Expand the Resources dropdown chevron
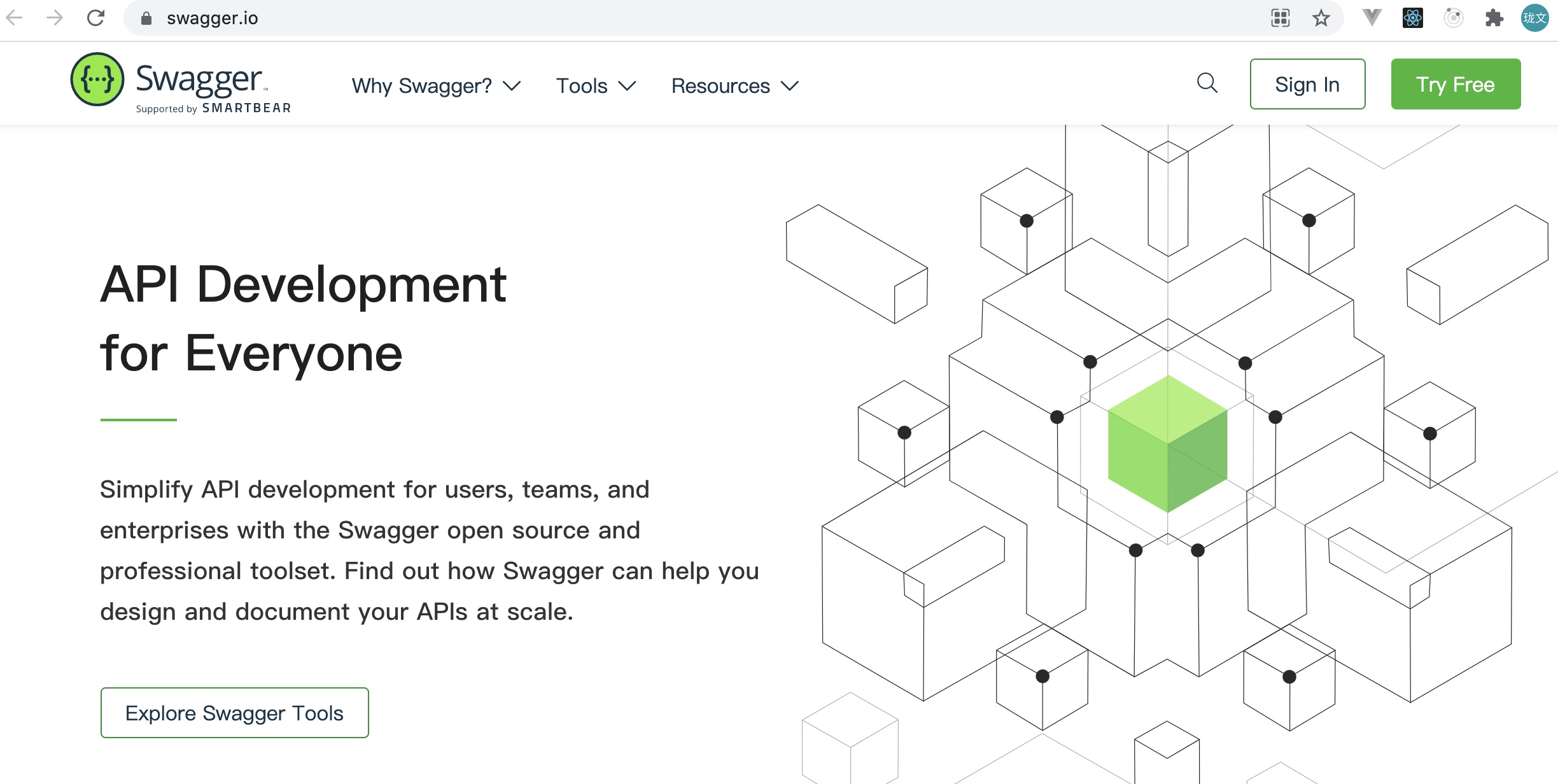The image size is (1558, 784). (789, 86)
